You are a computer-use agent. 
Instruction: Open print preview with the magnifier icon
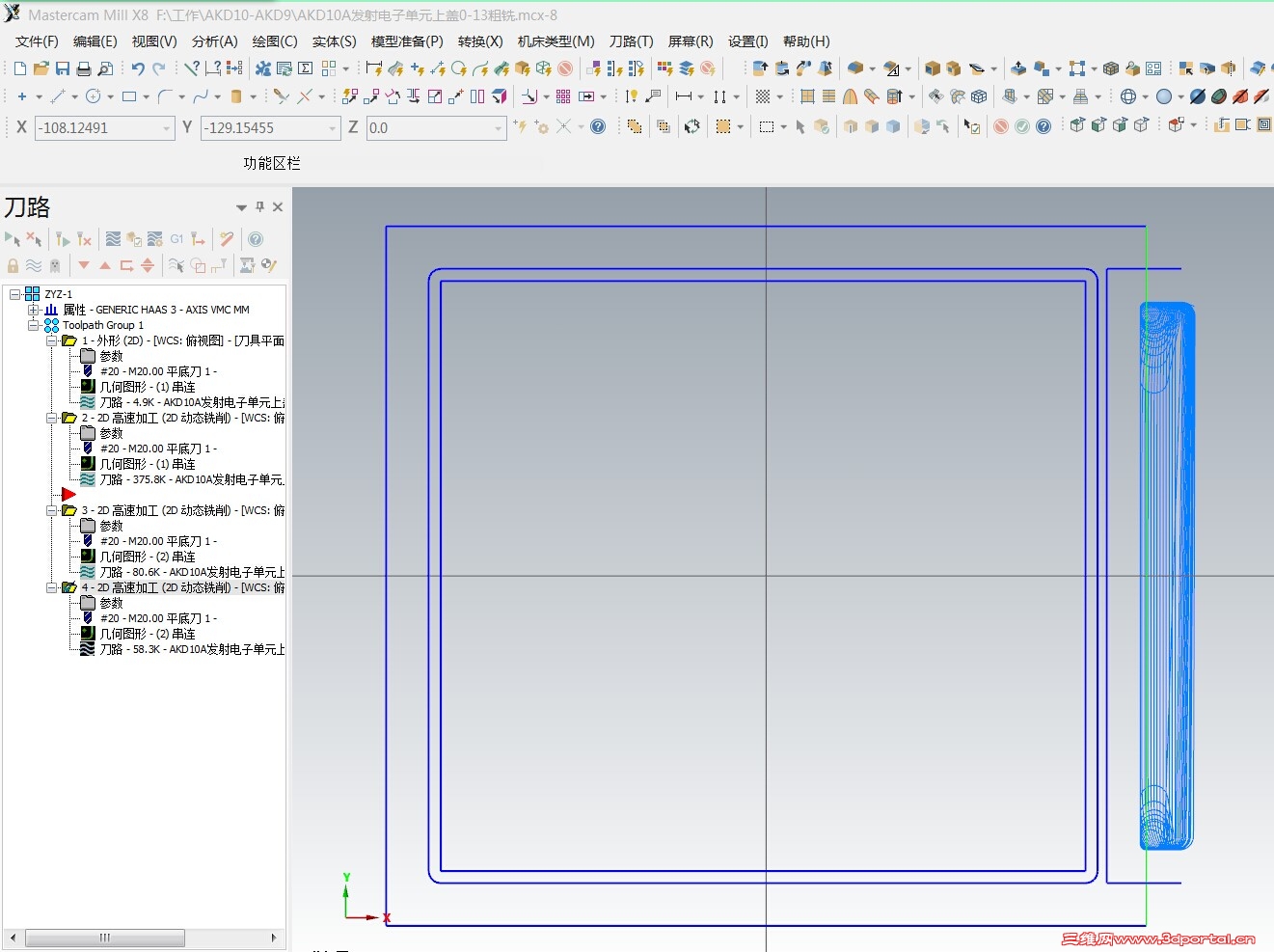105,68
